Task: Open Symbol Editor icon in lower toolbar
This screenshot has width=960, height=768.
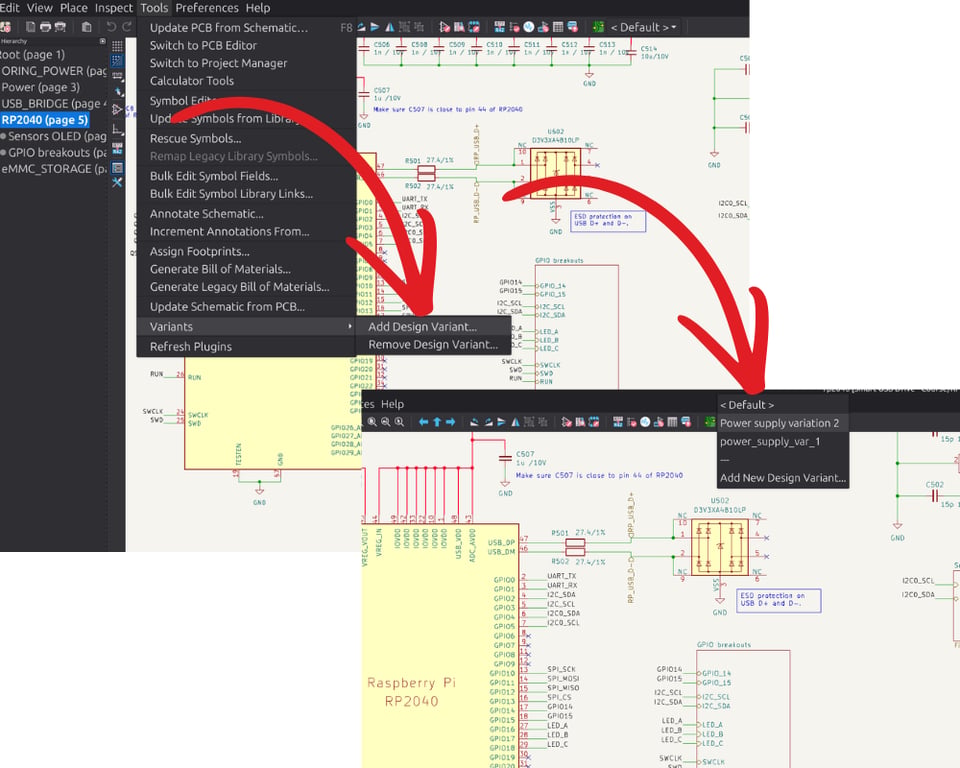Action: coord(566,422)
